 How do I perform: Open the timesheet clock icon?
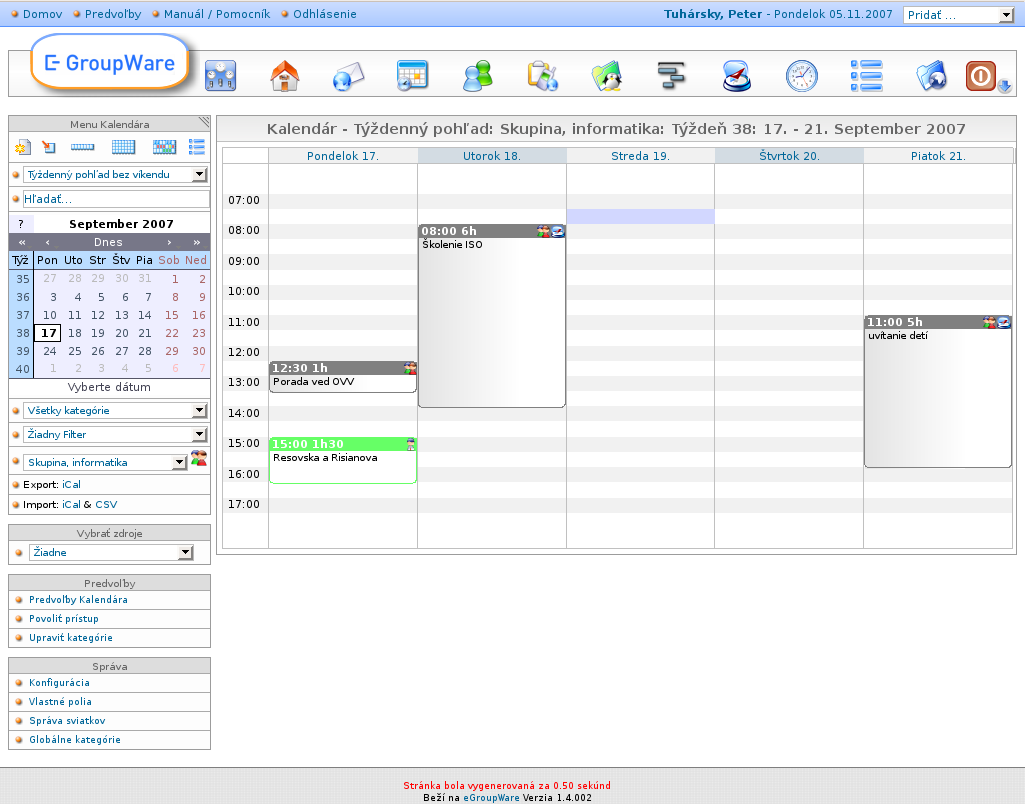[801, 75]
